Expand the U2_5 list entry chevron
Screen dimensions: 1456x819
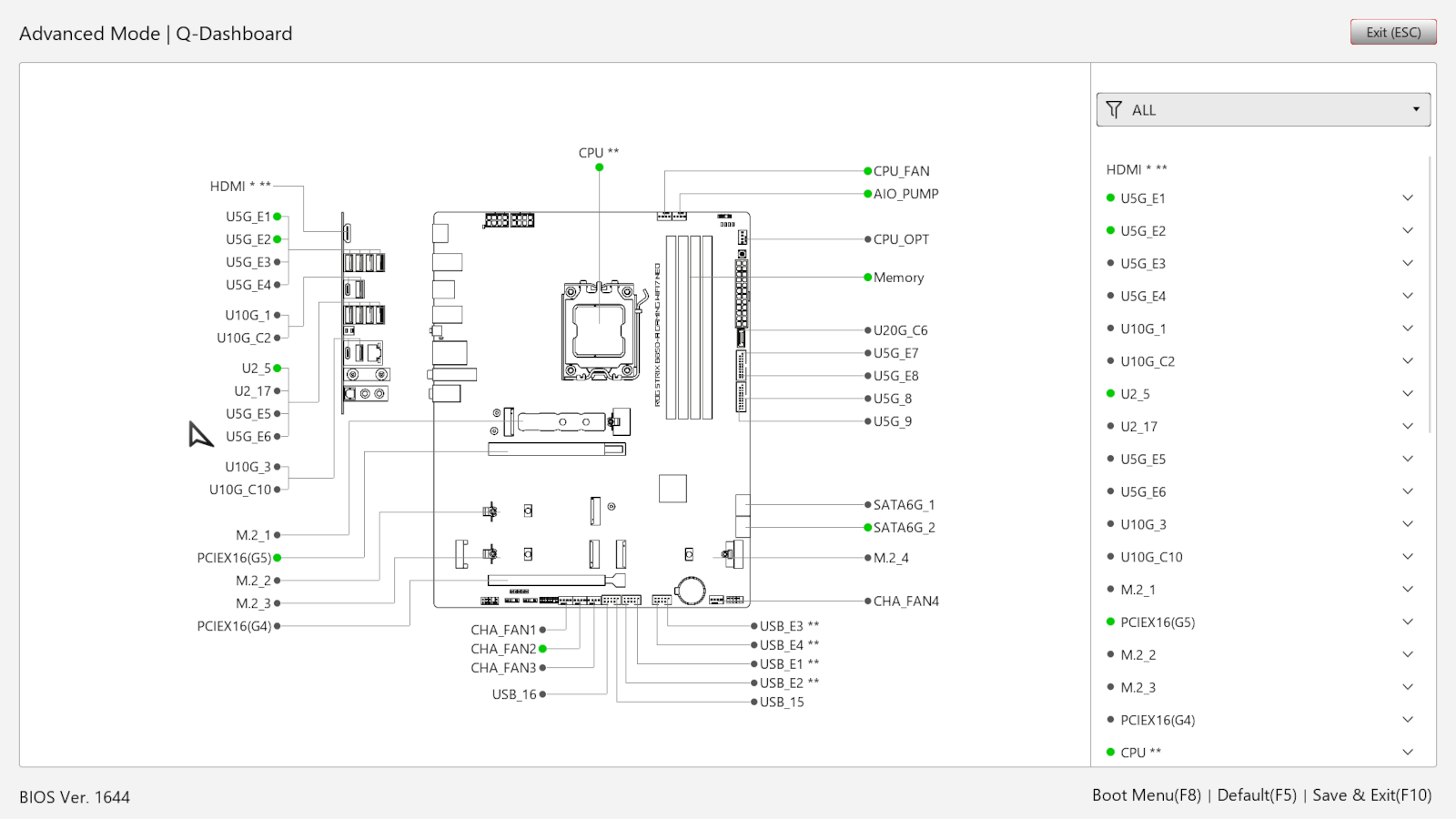pyautogui.click(x=1407, y=394)
